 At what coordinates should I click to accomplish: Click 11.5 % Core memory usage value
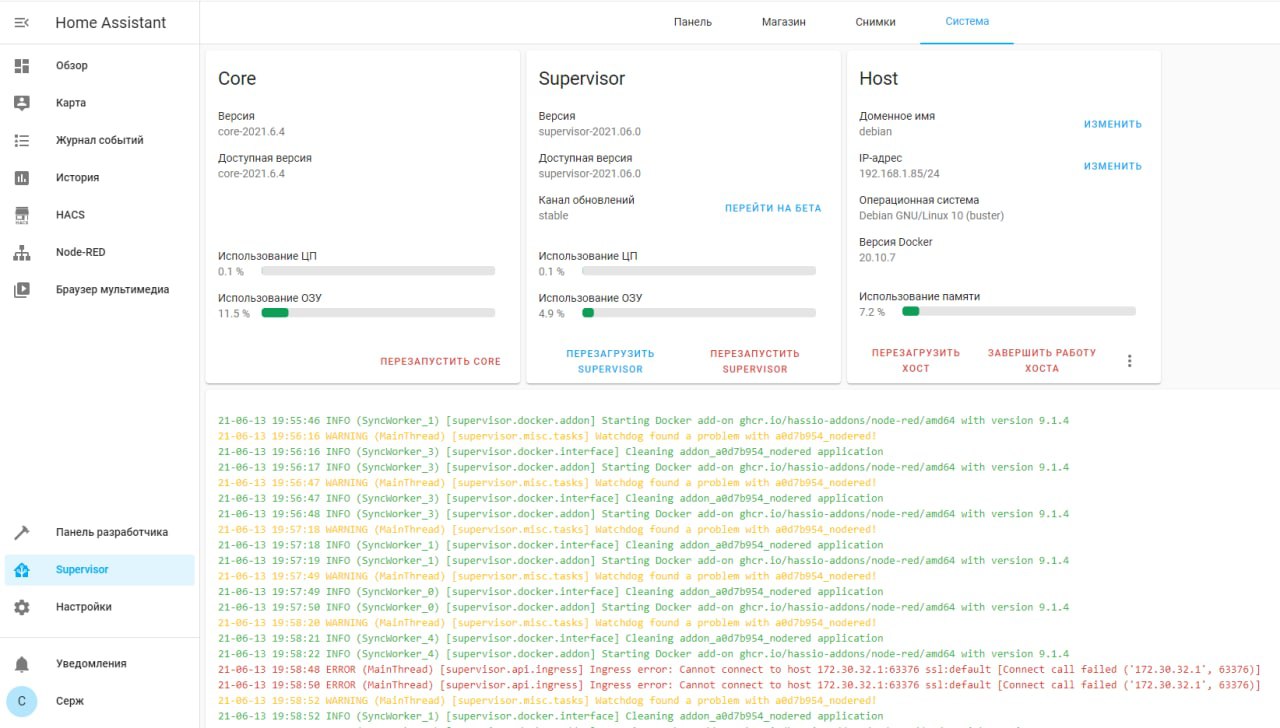click(234, 314)
